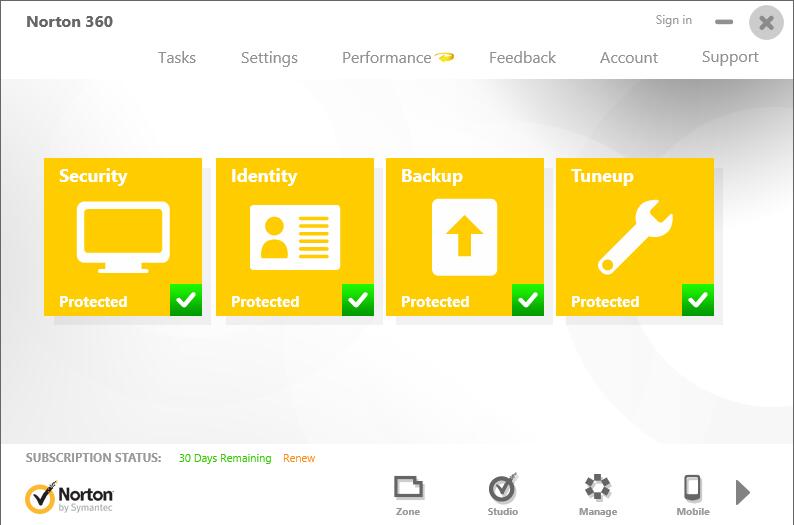Viewport: 794px width, 525px height.
Task: Click the Tuneup tile title
Action: point(603,176)
